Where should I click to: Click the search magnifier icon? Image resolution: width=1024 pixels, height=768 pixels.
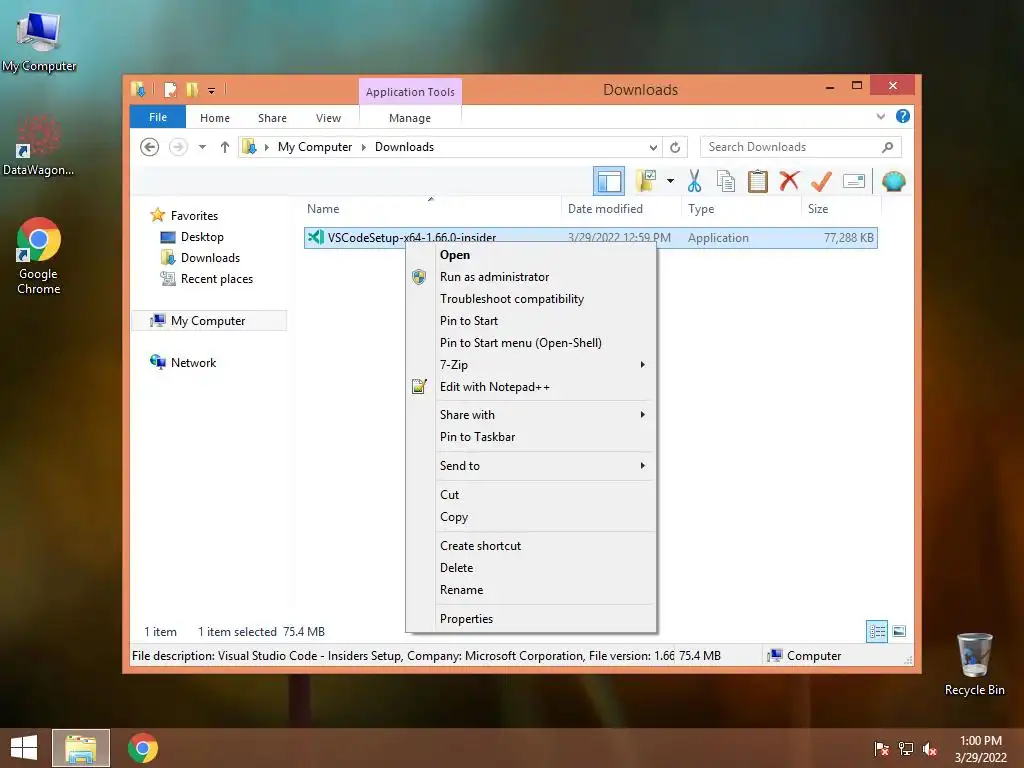click(x=887, y=147)
